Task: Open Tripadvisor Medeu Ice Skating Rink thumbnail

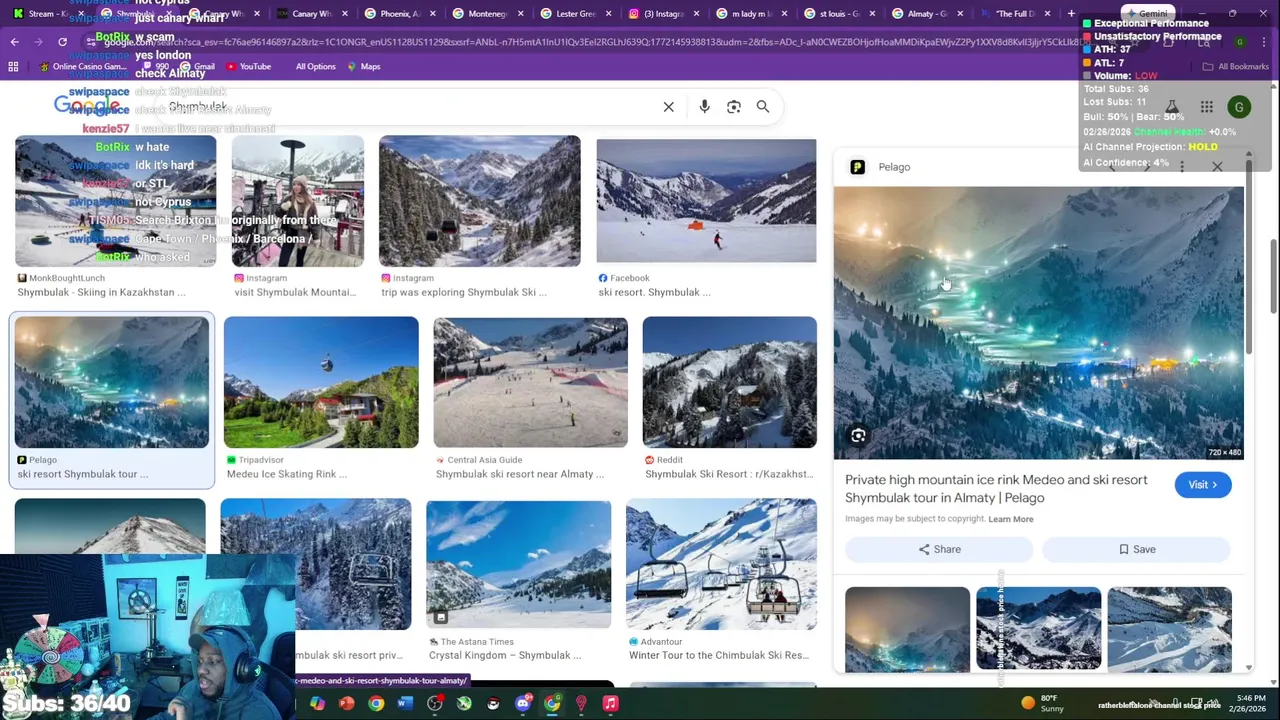Action: [x=321, y=382]
